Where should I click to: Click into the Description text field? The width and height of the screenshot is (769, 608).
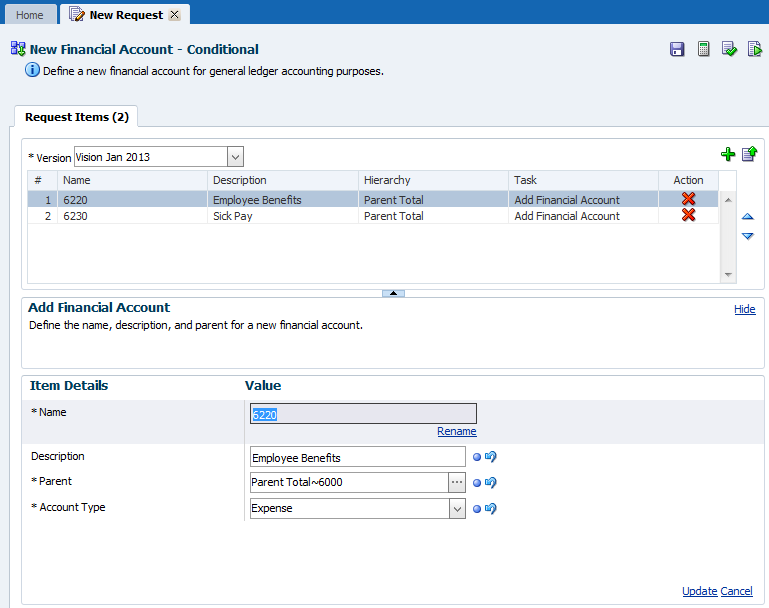point(357,458)
